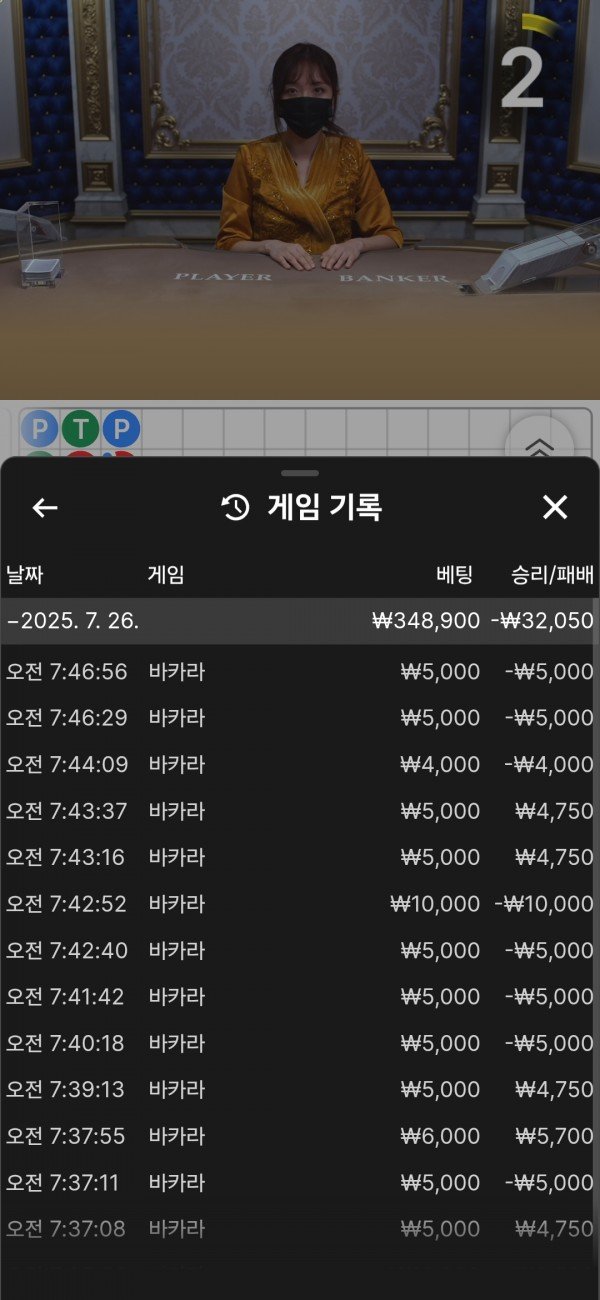Screen dimensions: 600x1300
Task: Click the history clock icon
Action: pyautogui.click(x=235, y=508)
